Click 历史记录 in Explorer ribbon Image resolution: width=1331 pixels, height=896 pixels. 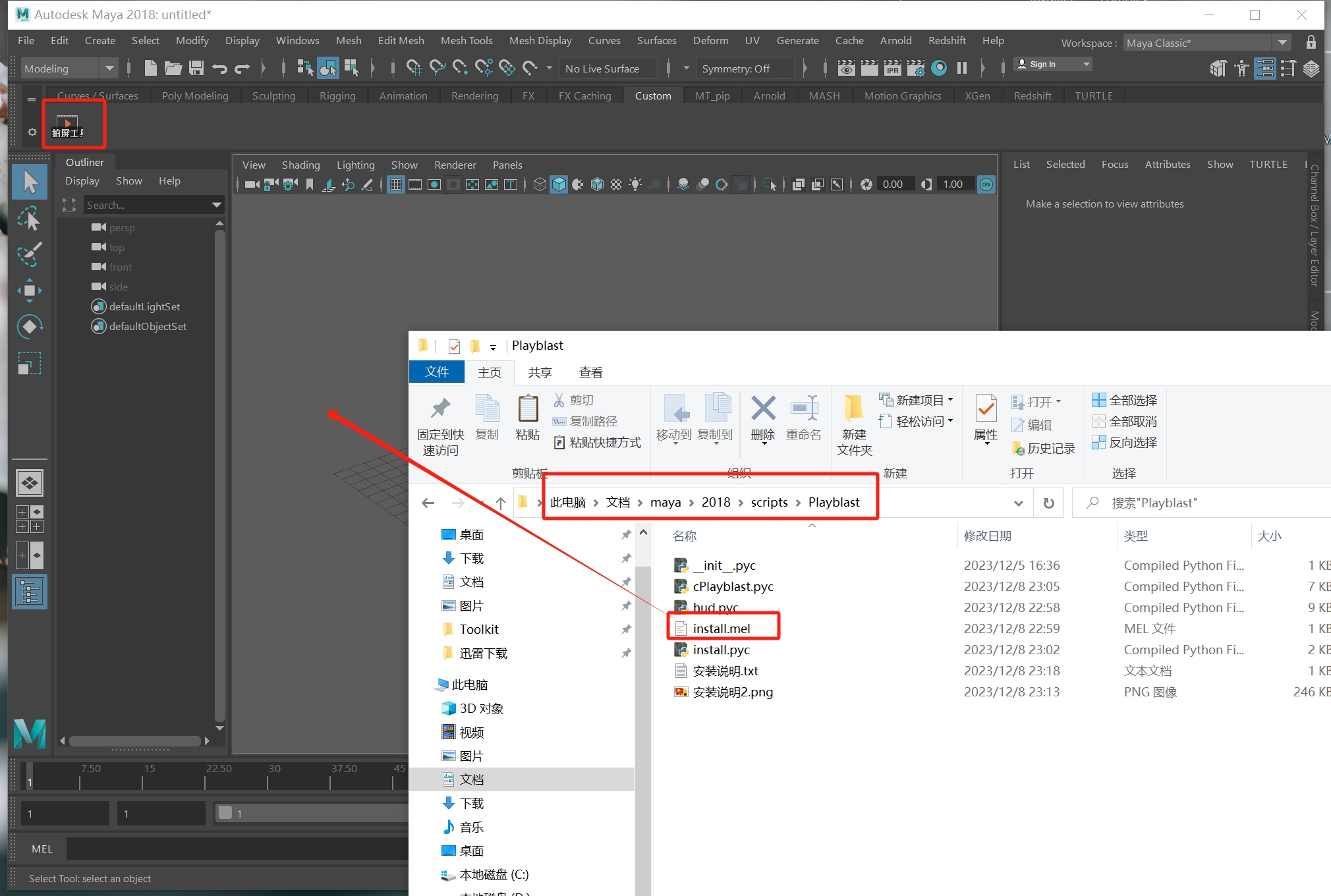(1044, 449)
